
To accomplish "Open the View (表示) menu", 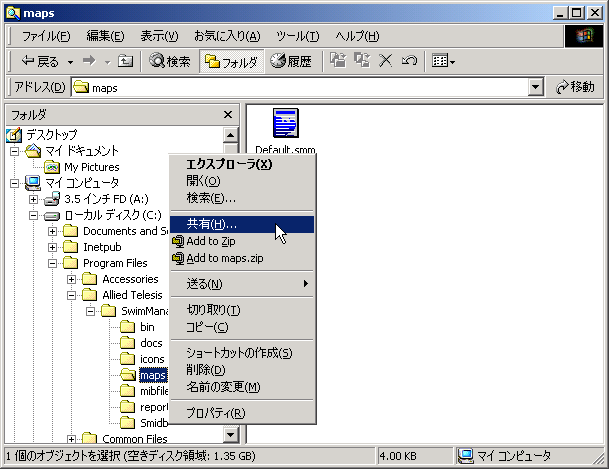I will point(159,36).
